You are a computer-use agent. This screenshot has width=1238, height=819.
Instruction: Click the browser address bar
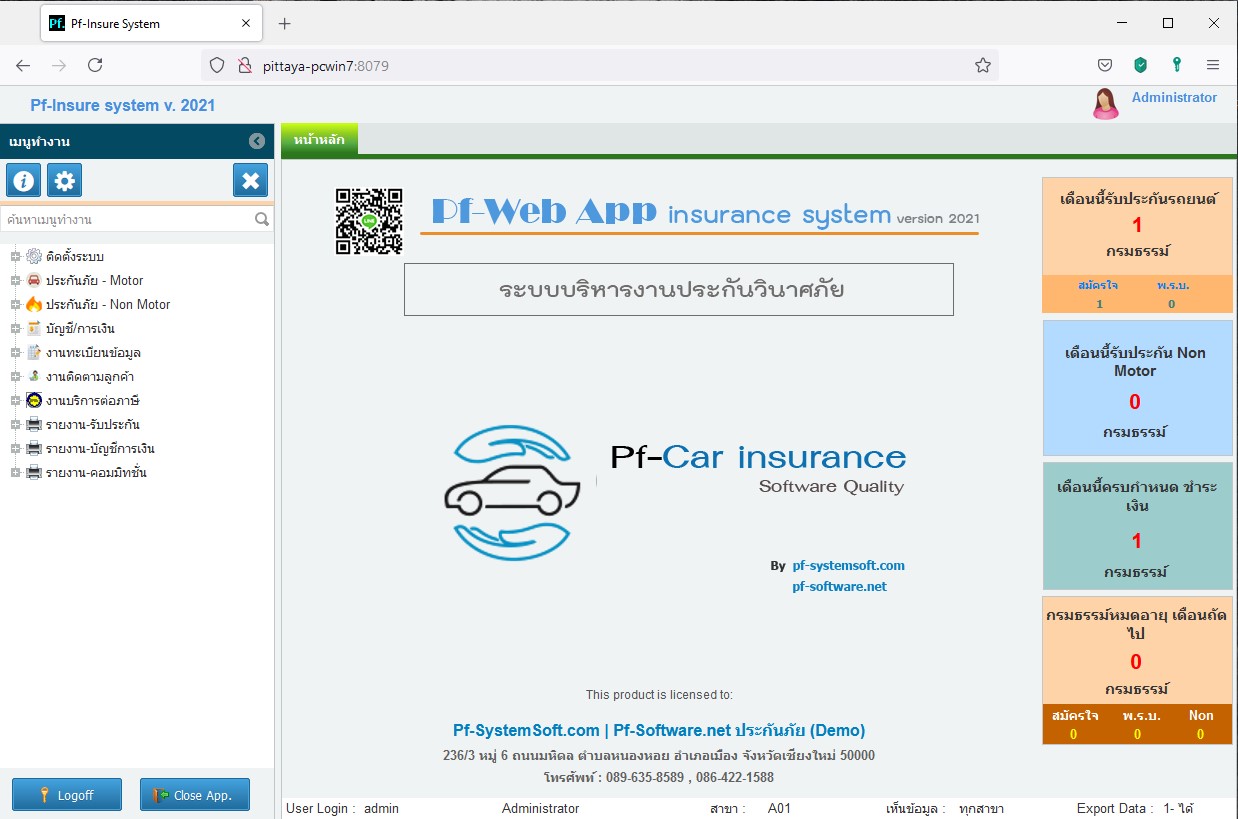[x=598, y=66]
